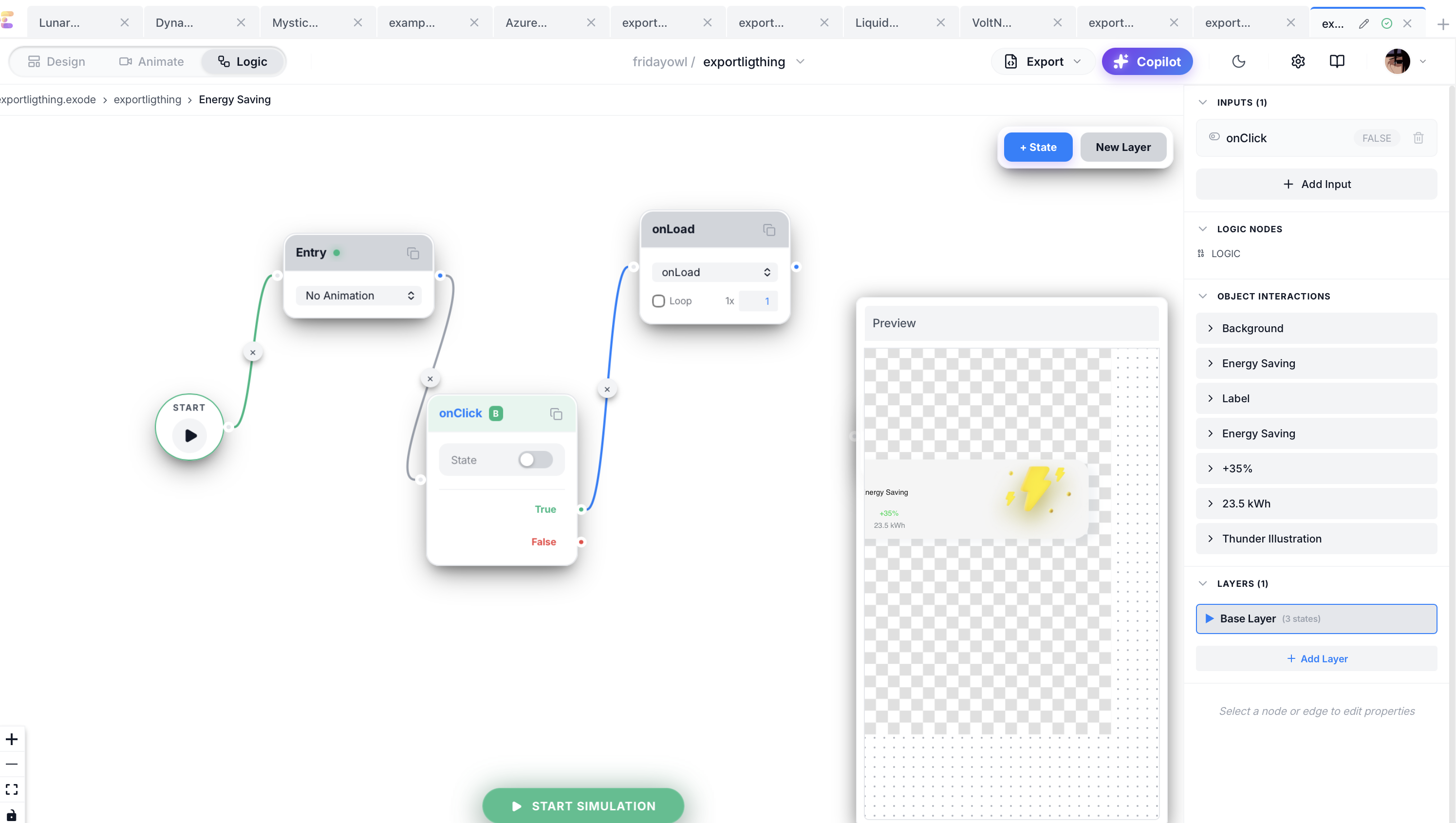Open settings via the gear icon

(1298, 61)
